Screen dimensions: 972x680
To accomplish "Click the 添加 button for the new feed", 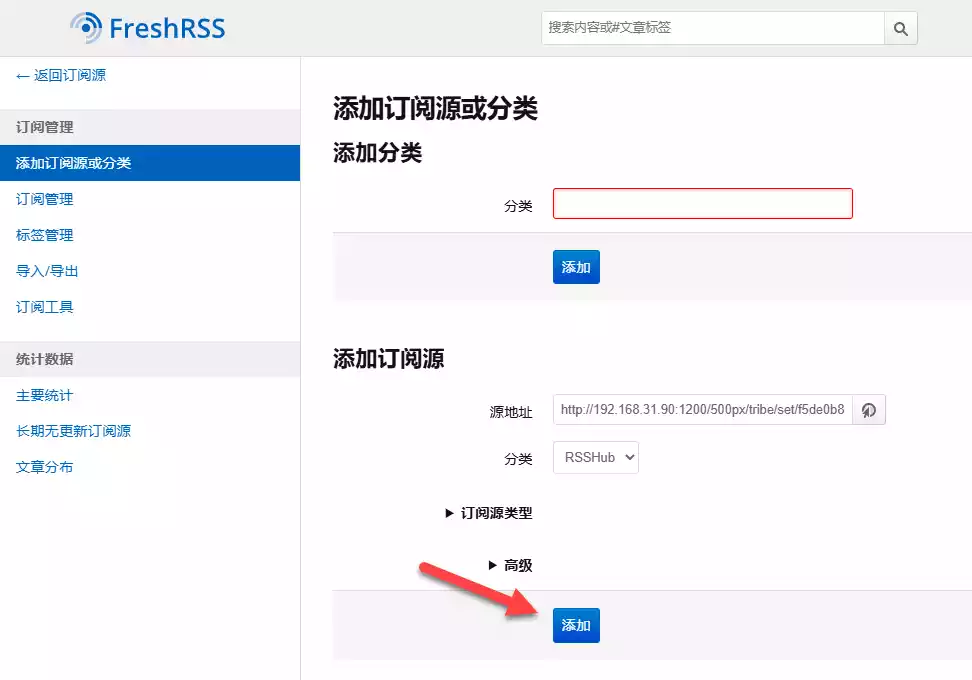I will tap(576, 625).
